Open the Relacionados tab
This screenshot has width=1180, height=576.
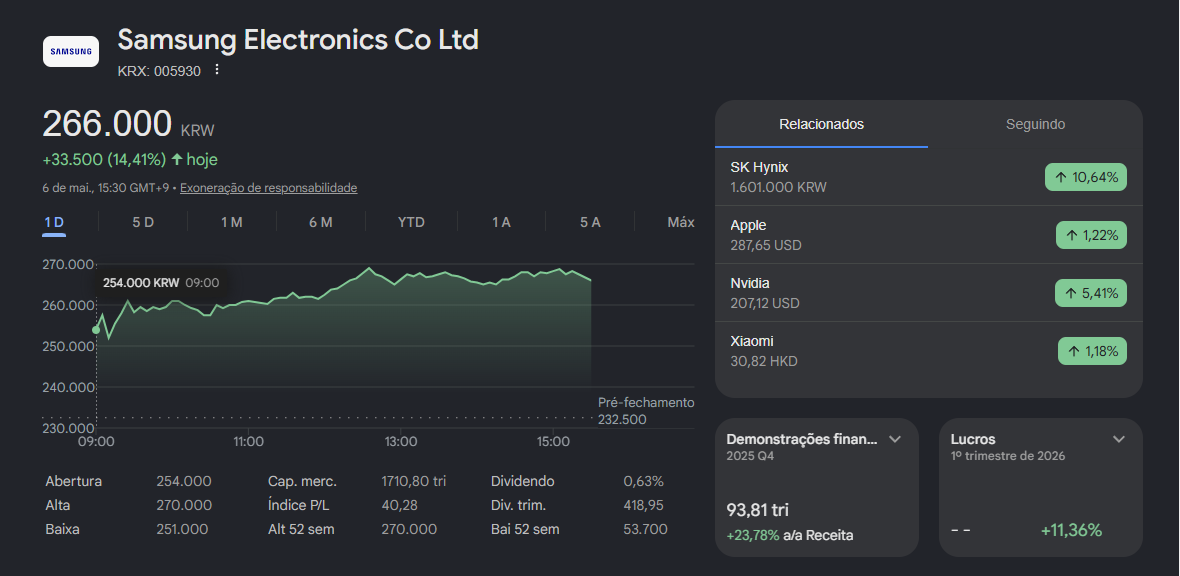821,124
